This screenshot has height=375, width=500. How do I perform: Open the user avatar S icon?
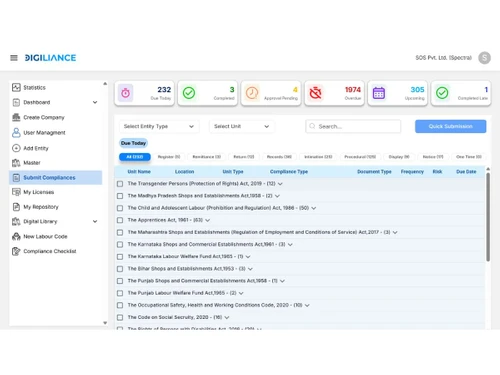pyautogui.click(x=484, y=58)
